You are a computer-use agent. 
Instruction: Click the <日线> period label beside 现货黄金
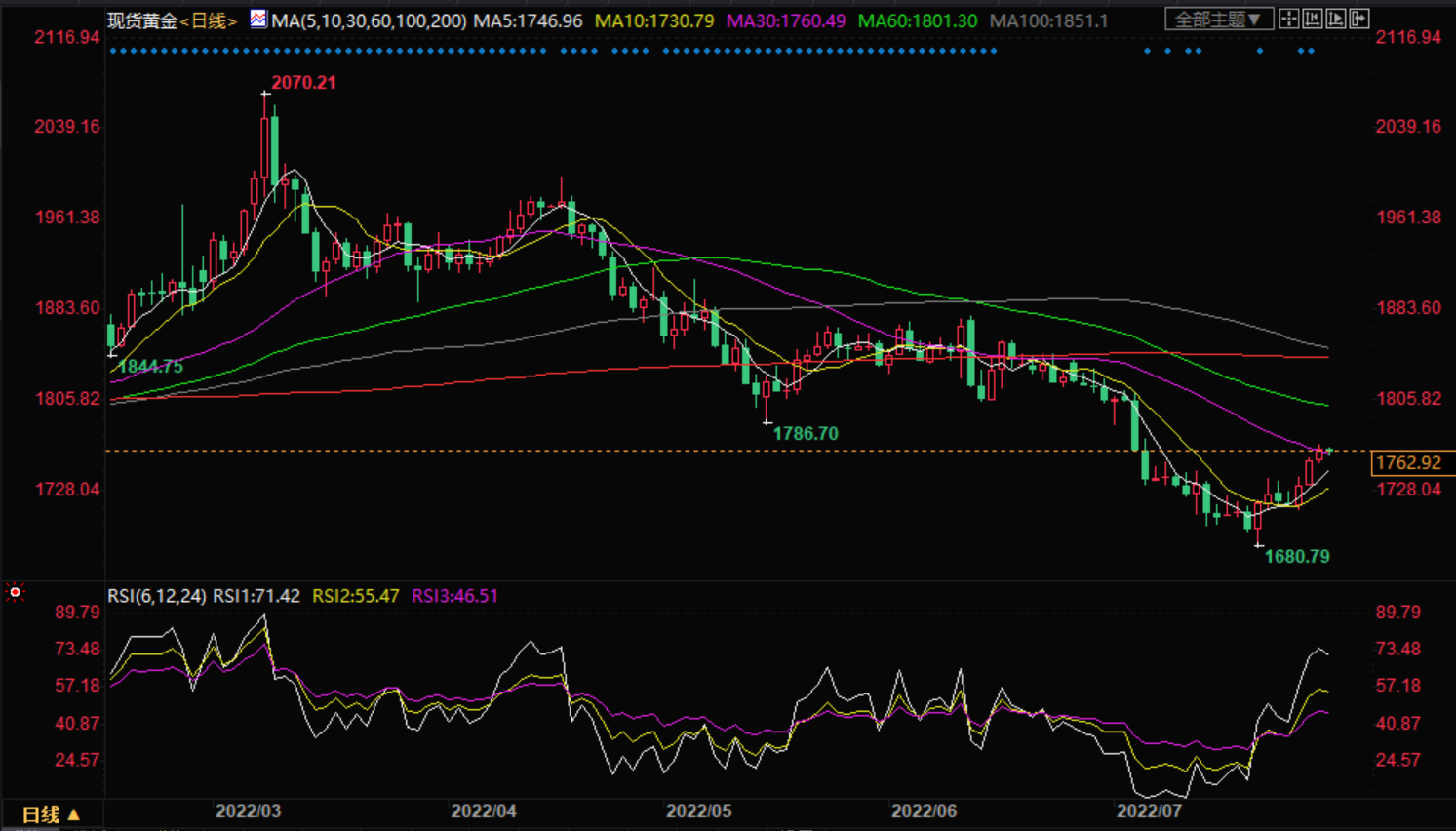(x=209, y=20)
